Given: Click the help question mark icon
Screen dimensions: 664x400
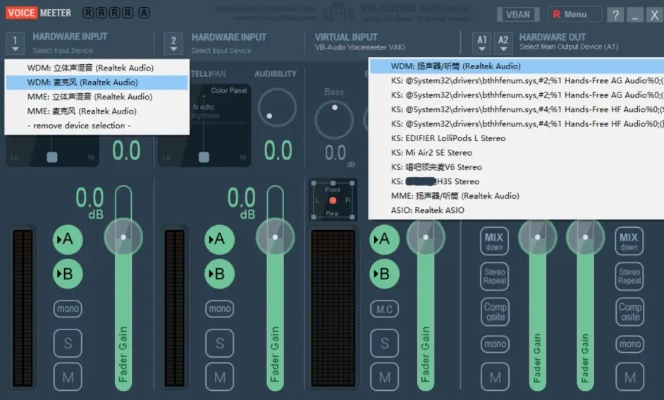Looking at the screenshot, I should tap(617, 15).
